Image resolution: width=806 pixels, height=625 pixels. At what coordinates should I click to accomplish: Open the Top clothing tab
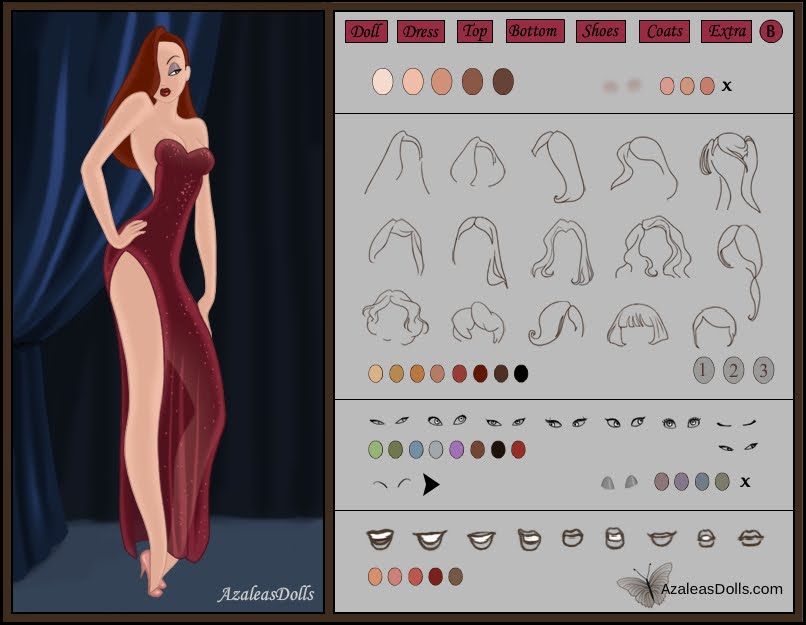[475, 31]
